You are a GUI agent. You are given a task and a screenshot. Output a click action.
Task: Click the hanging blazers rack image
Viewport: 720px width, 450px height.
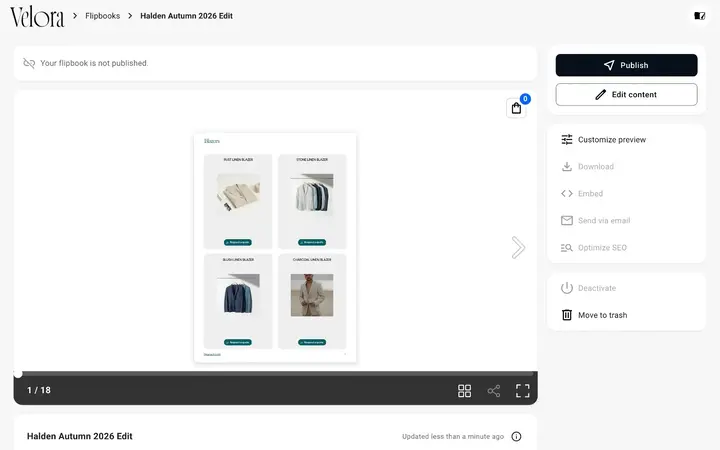(312, 193)
